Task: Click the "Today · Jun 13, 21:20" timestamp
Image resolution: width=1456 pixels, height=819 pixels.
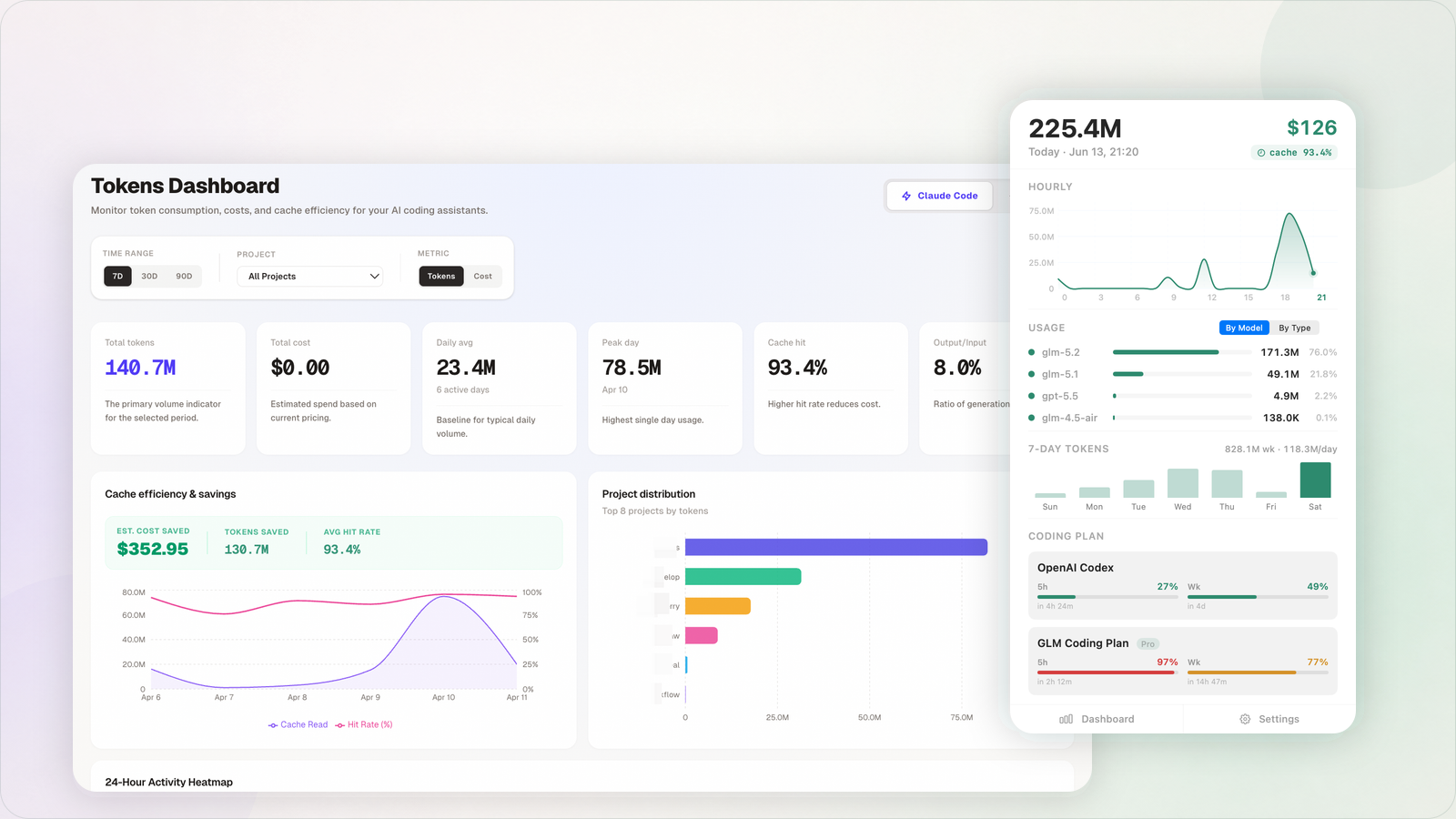Action: pyautogui.click(x=1083, y=152)
